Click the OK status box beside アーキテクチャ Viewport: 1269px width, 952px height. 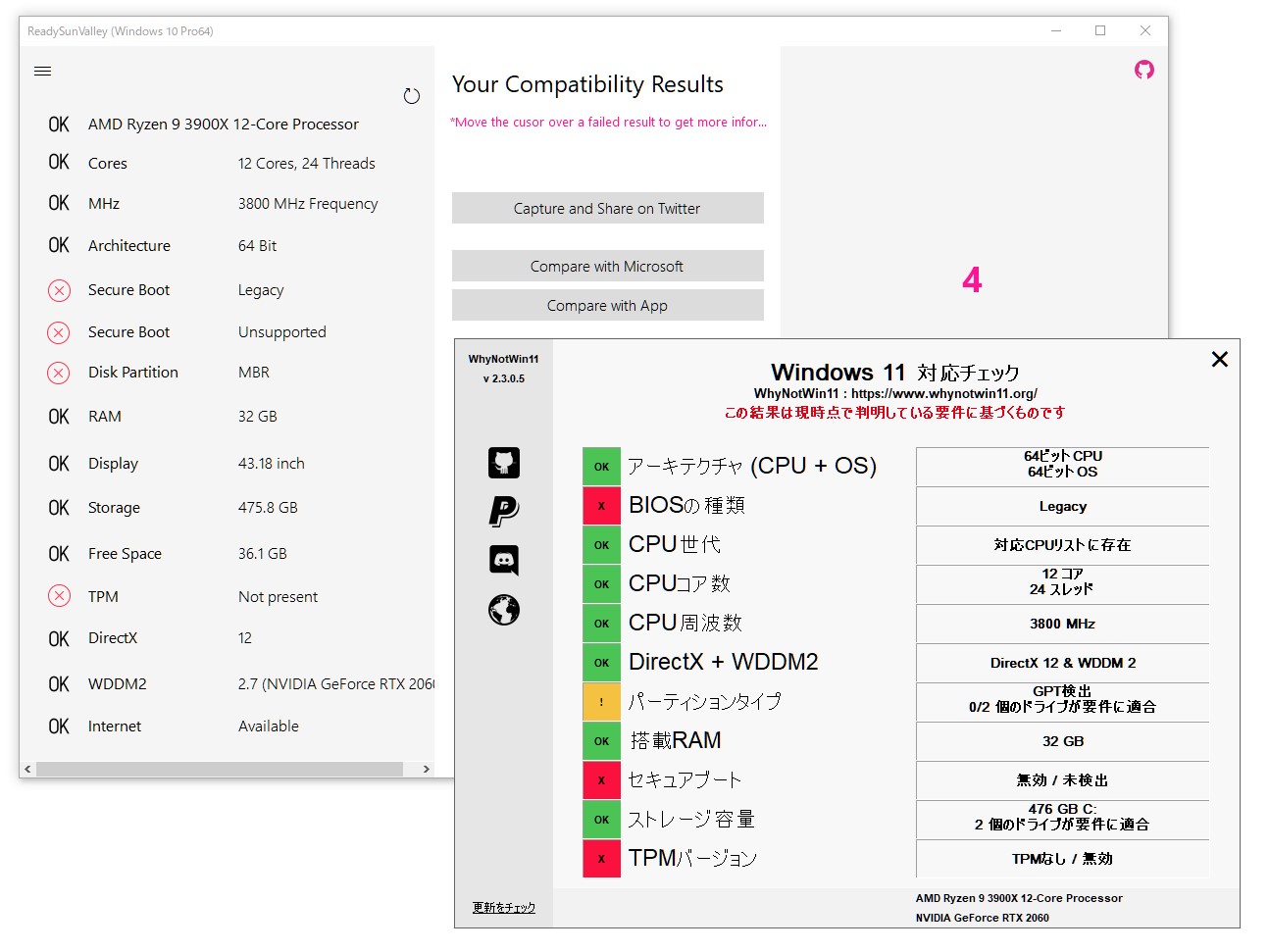coord(602,467)
